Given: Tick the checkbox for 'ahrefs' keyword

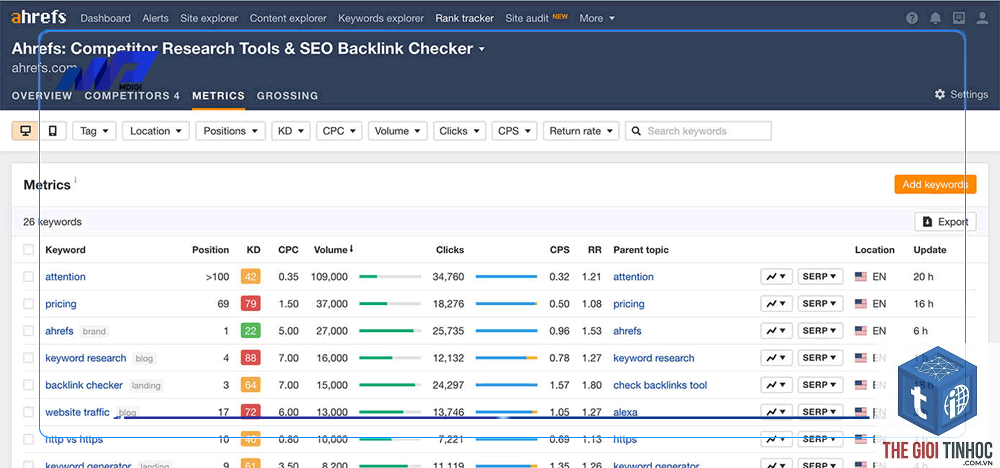Looking at the screenshot, I should [x=29, y=331].
